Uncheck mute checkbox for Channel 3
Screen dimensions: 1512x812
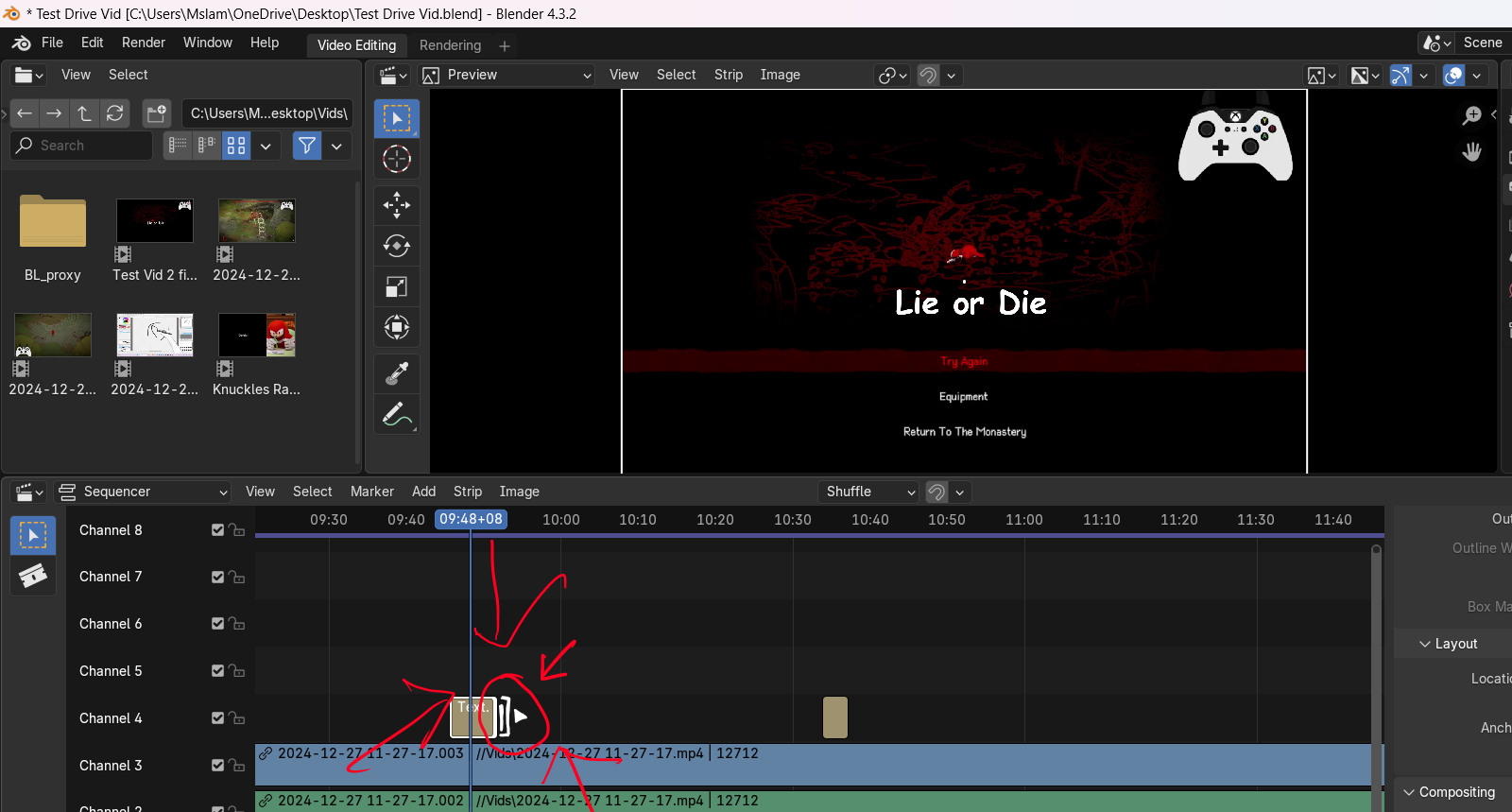coord(218,766)
